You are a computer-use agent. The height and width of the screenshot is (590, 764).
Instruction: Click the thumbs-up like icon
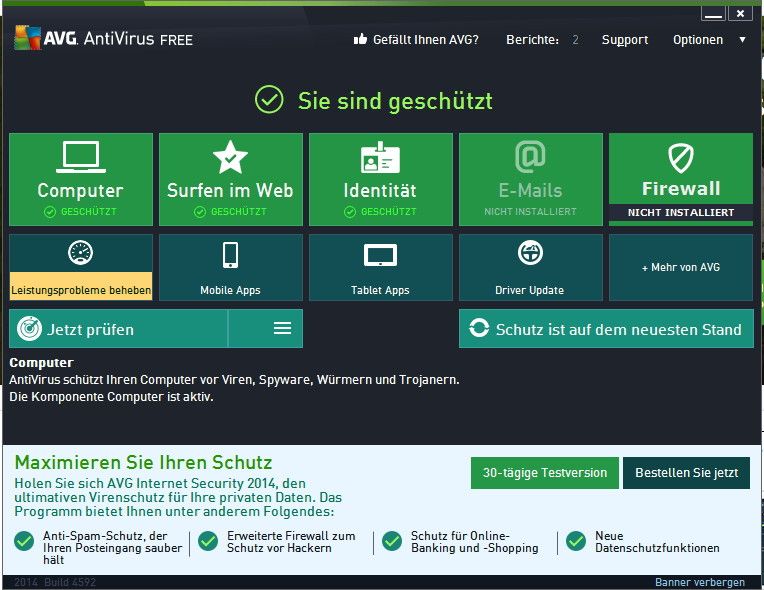pyautogui.click(x=360, y=39)
